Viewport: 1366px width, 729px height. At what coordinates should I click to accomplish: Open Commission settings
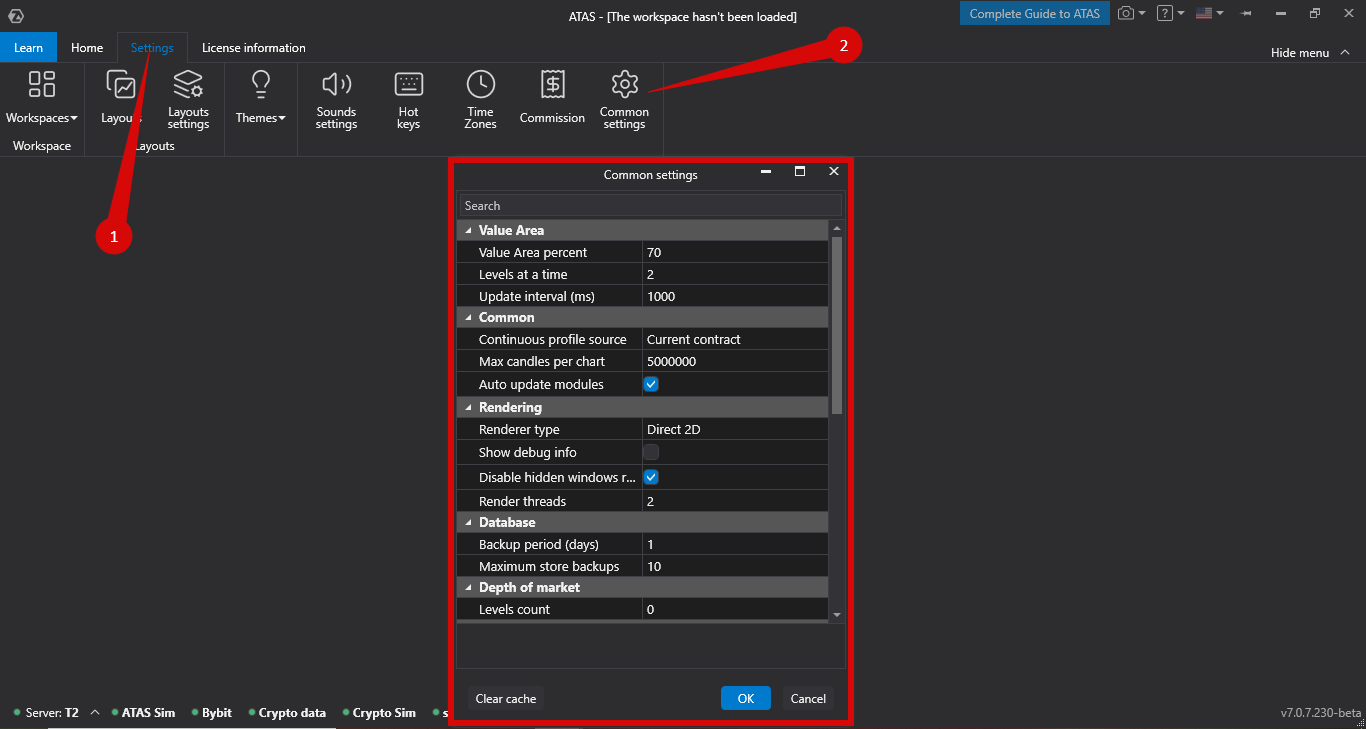[552, 97]
